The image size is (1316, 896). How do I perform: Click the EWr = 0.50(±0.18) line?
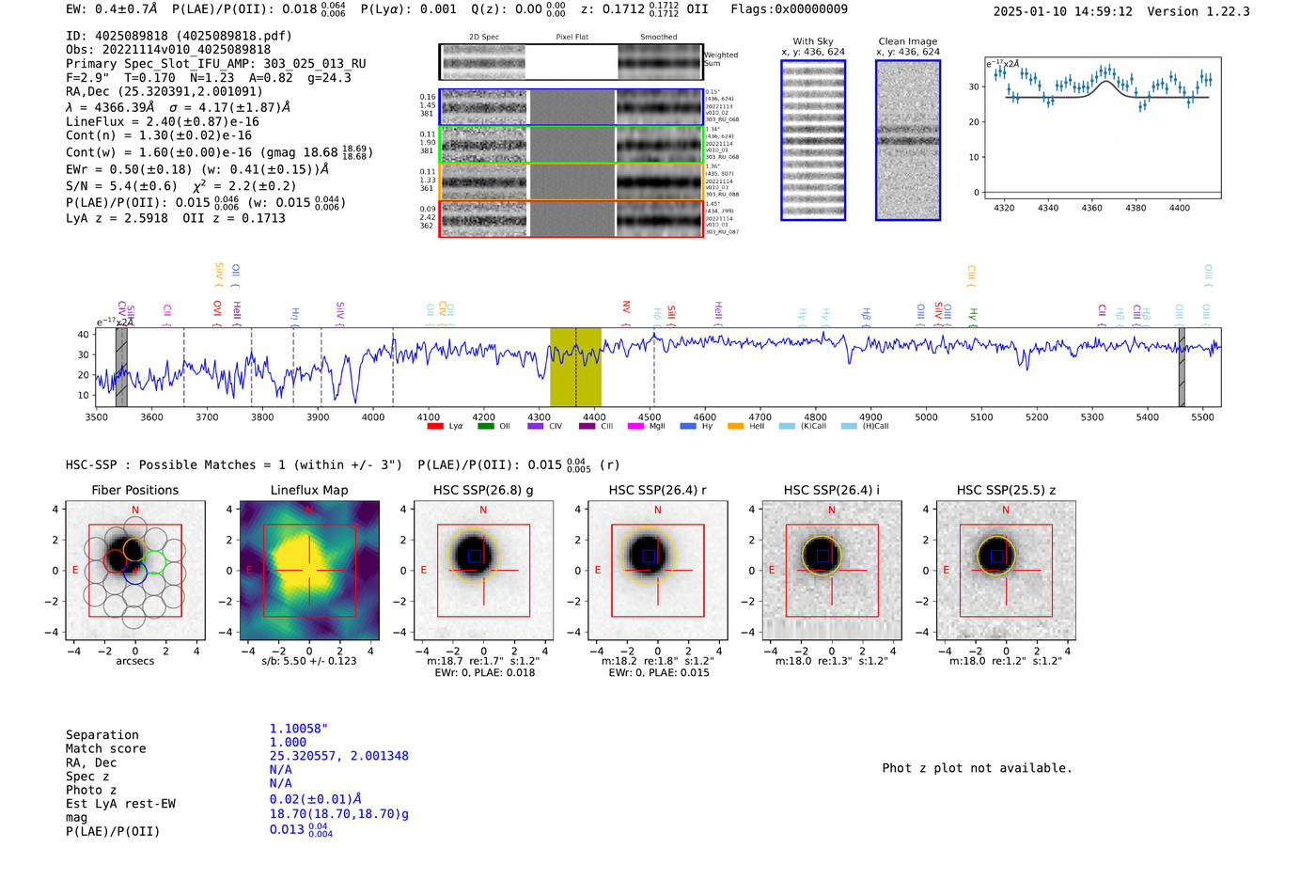[x=197, y=169]
